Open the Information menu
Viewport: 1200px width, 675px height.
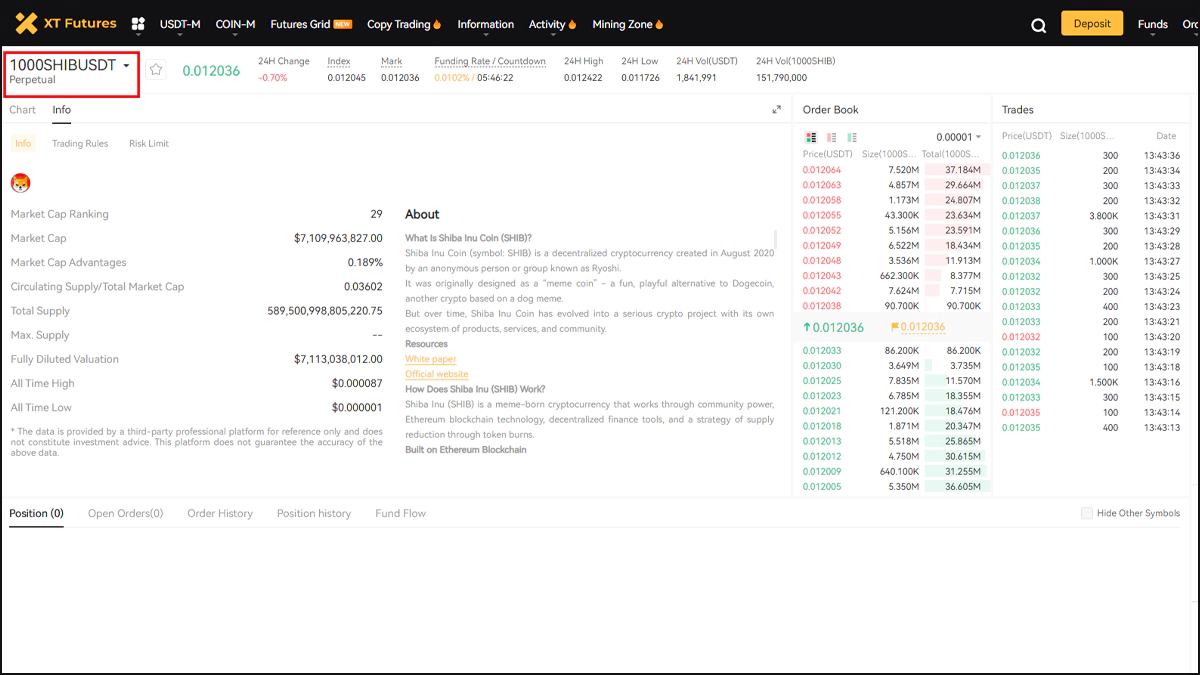(x=486, y=24)
